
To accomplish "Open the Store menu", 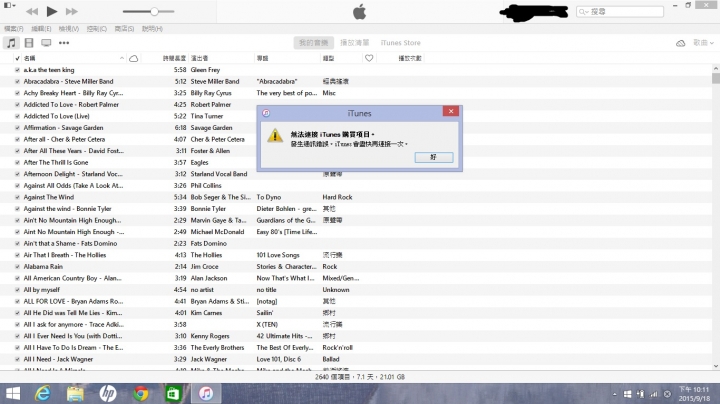I will [124, 28].
